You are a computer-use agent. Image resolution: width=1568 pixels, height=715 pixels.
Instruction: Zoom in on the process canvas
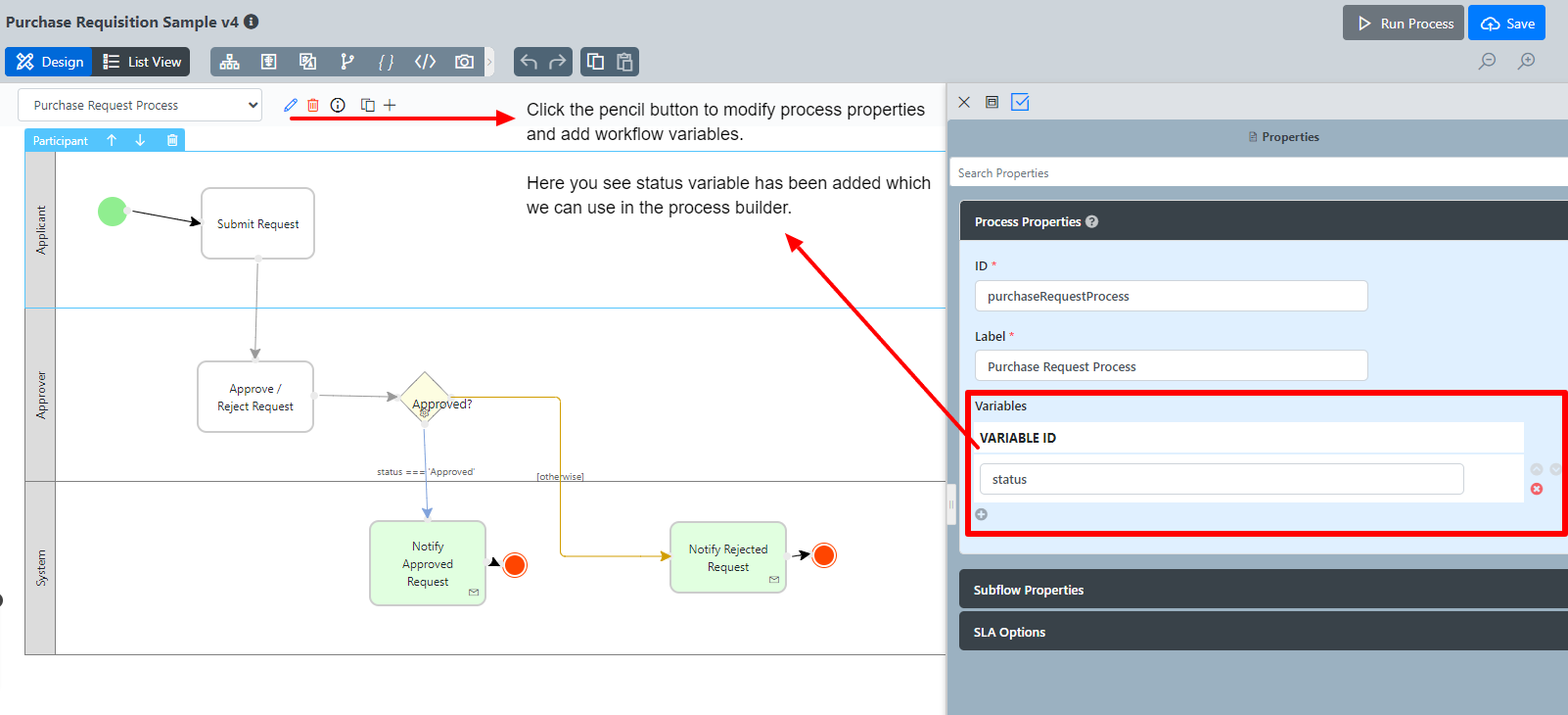point(1526,62)
